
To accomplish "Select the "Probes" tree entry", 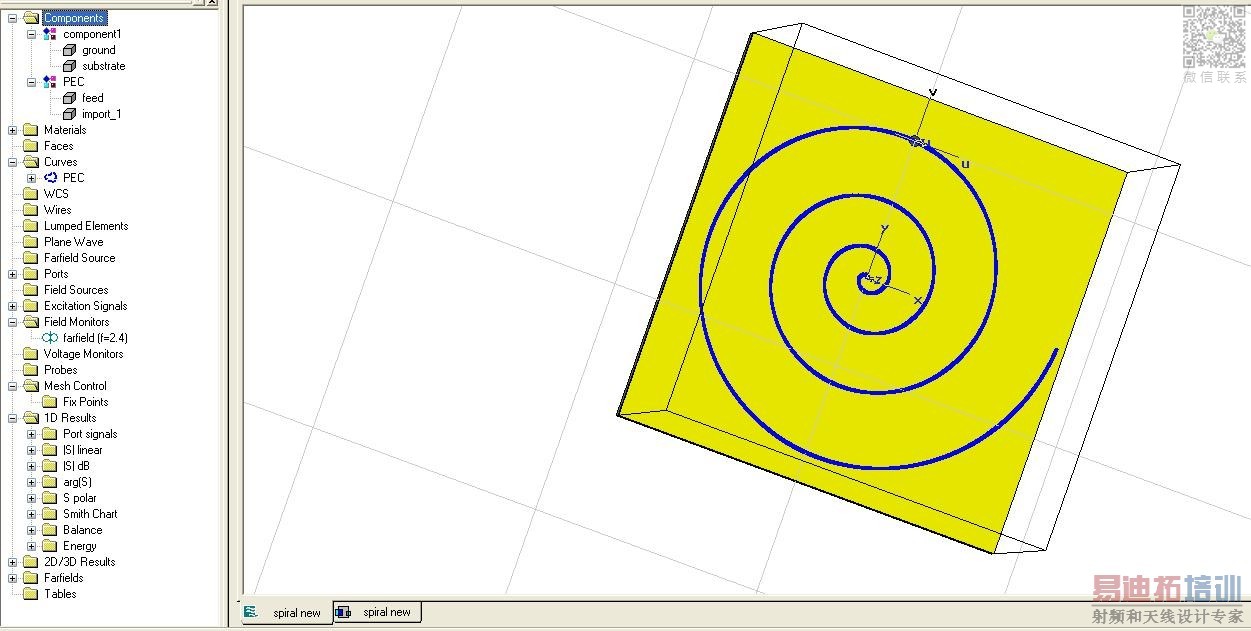I will [x=61, y=370].
